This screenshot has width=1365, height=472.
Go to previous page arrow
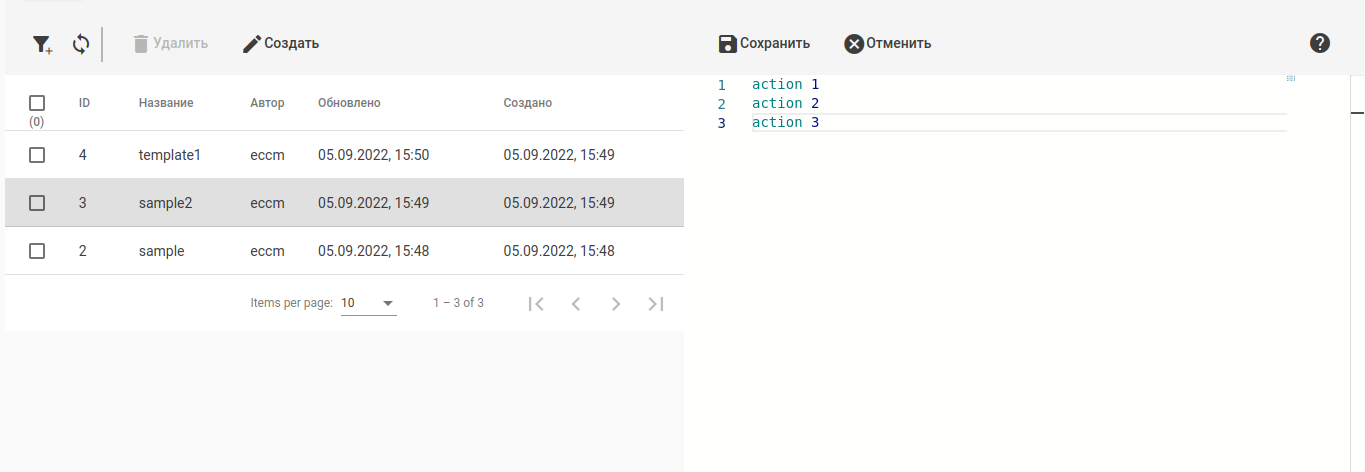click(x=576, y=304)
